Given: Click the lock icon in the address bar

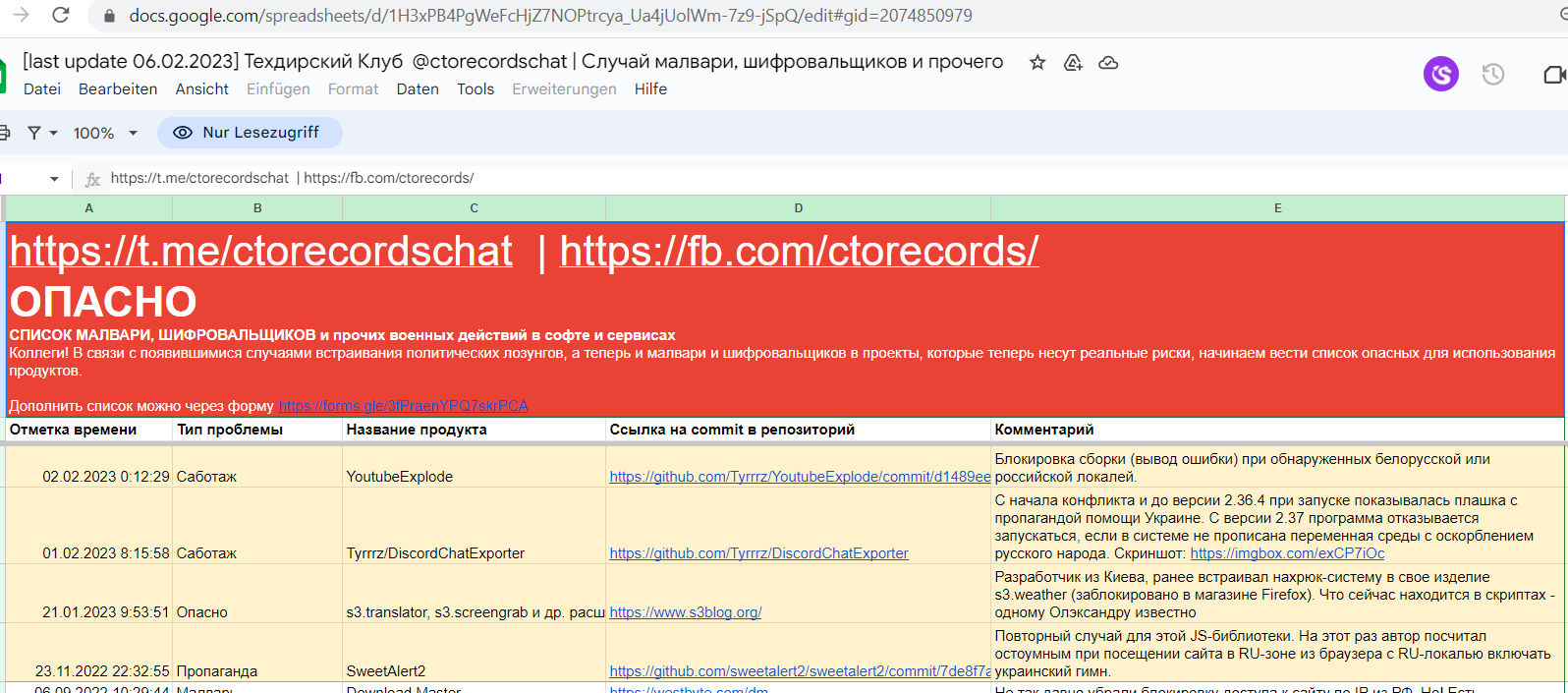Looking at the screenshot, I should (x=109, y=16).
